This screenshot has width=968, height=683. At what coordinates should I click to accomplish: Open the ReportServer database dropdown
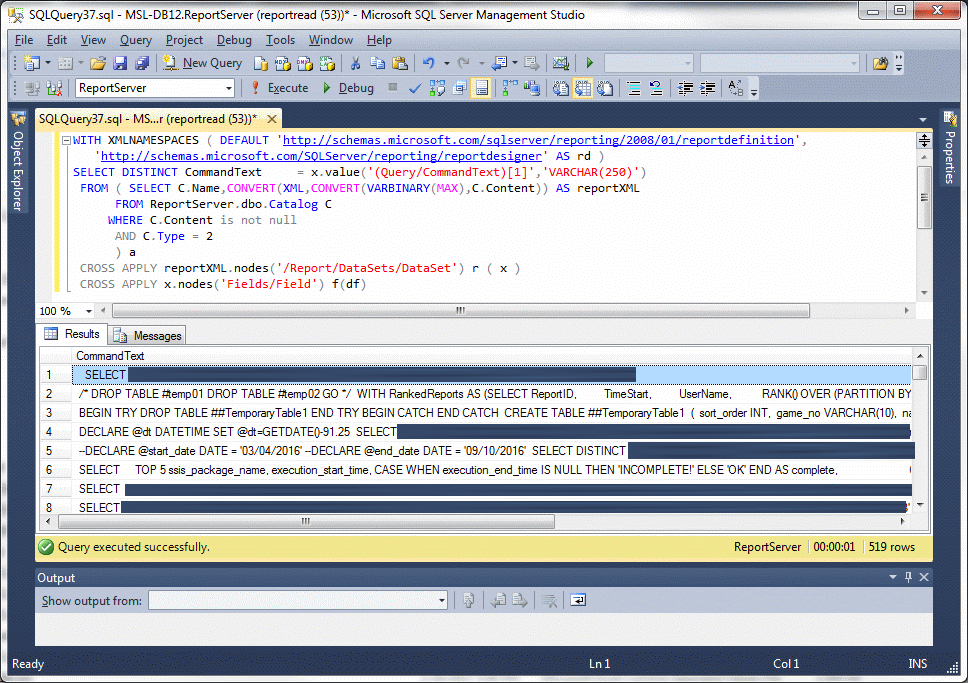228,88
